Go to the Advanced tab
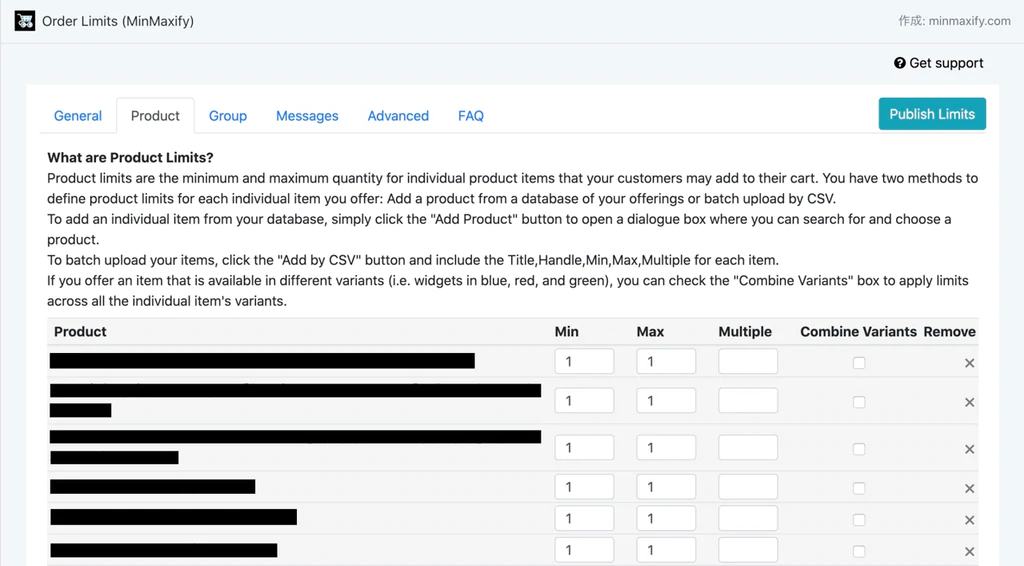This screenshot has width=1024, height=566. (x=398, y=116)
